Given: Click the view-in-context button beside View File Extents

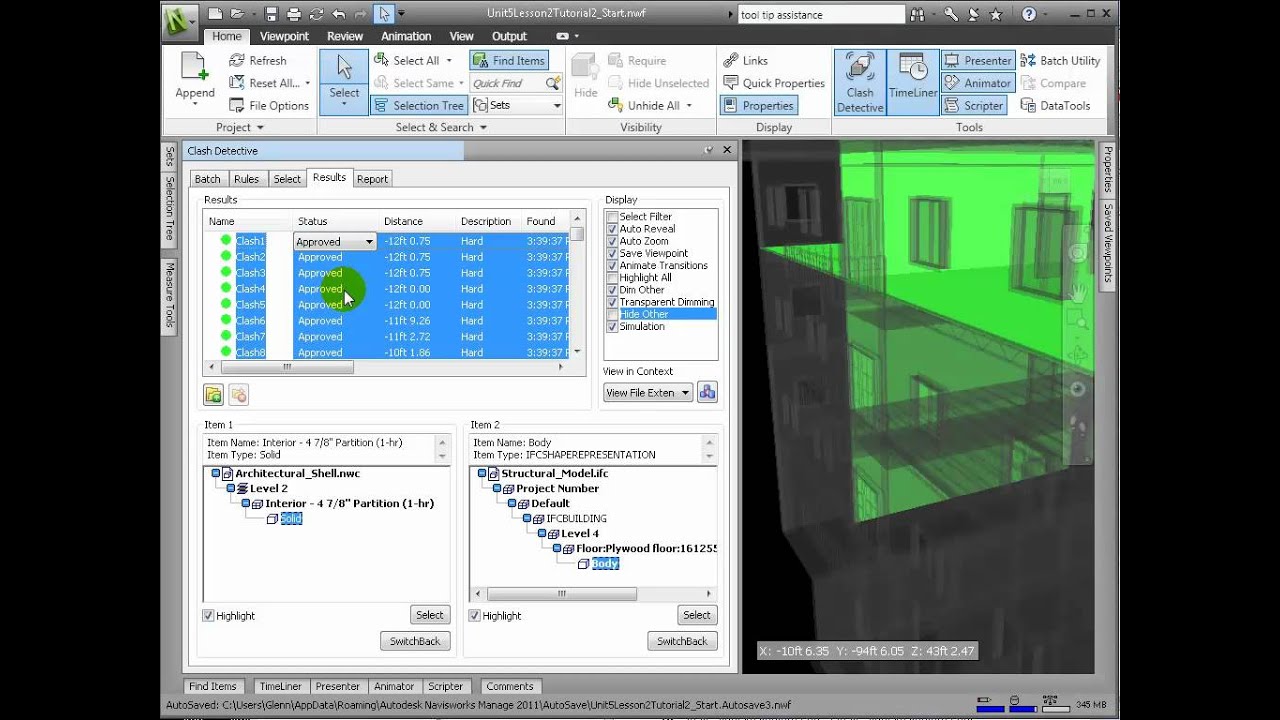Looking at the screenshot, I should [707, 392].
